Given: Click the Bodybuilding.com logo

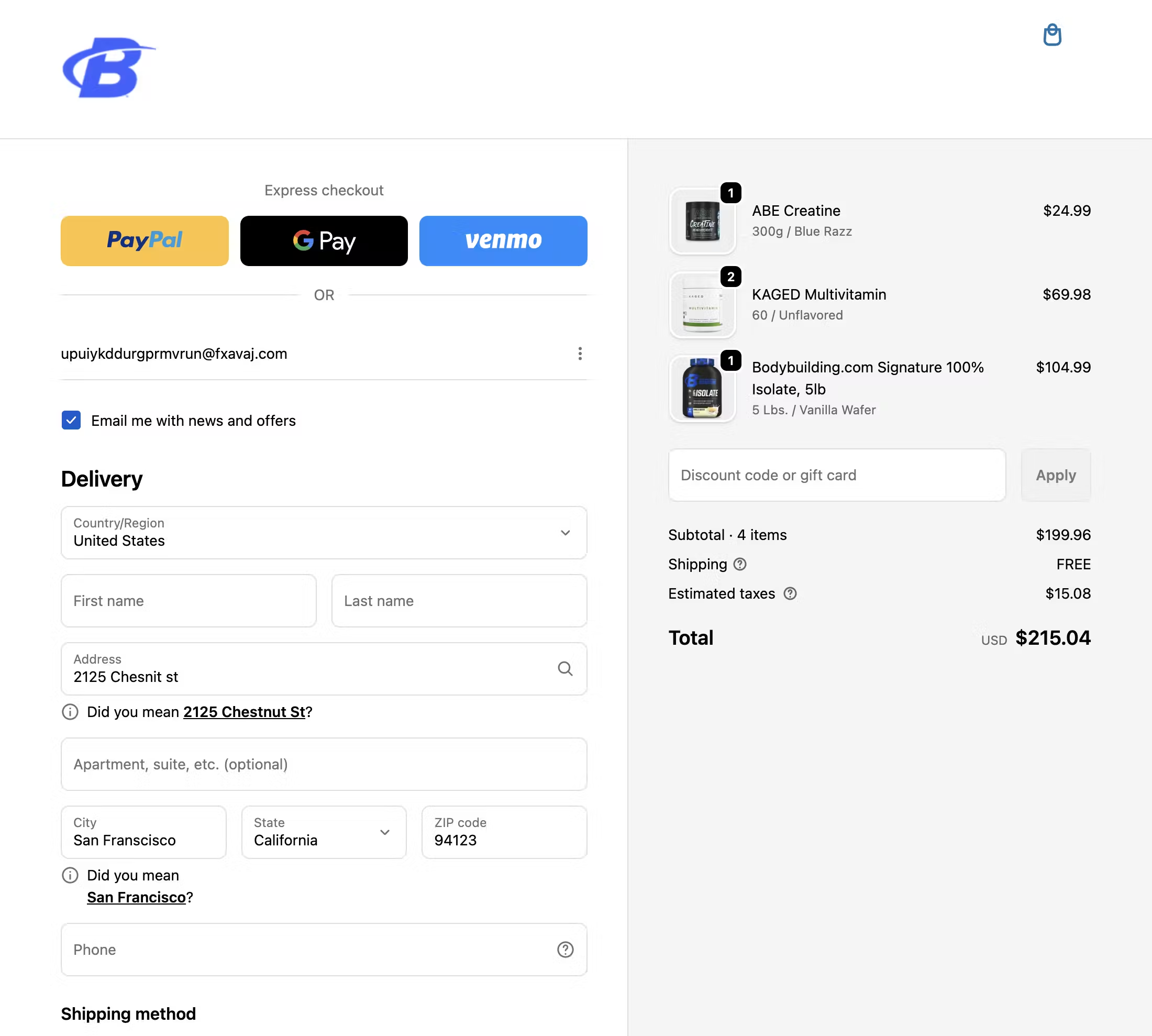Looking at the screenshot, I should pyautogui.click(x=109, y=68).
